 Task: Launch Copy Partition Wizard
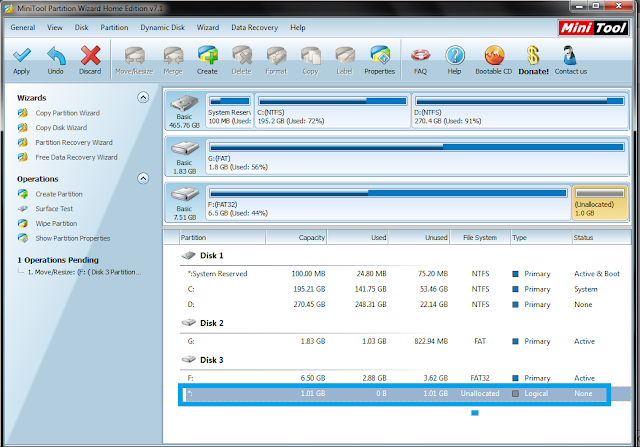(x=67, y=113)
